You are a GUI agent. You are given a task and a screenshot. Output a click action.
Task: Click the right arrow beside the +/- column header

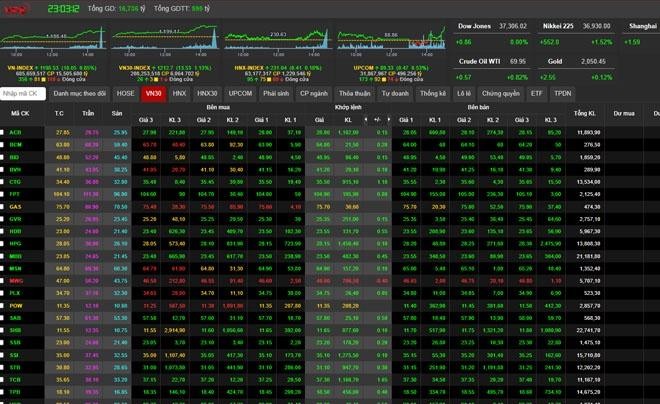[x=389, y=120]
